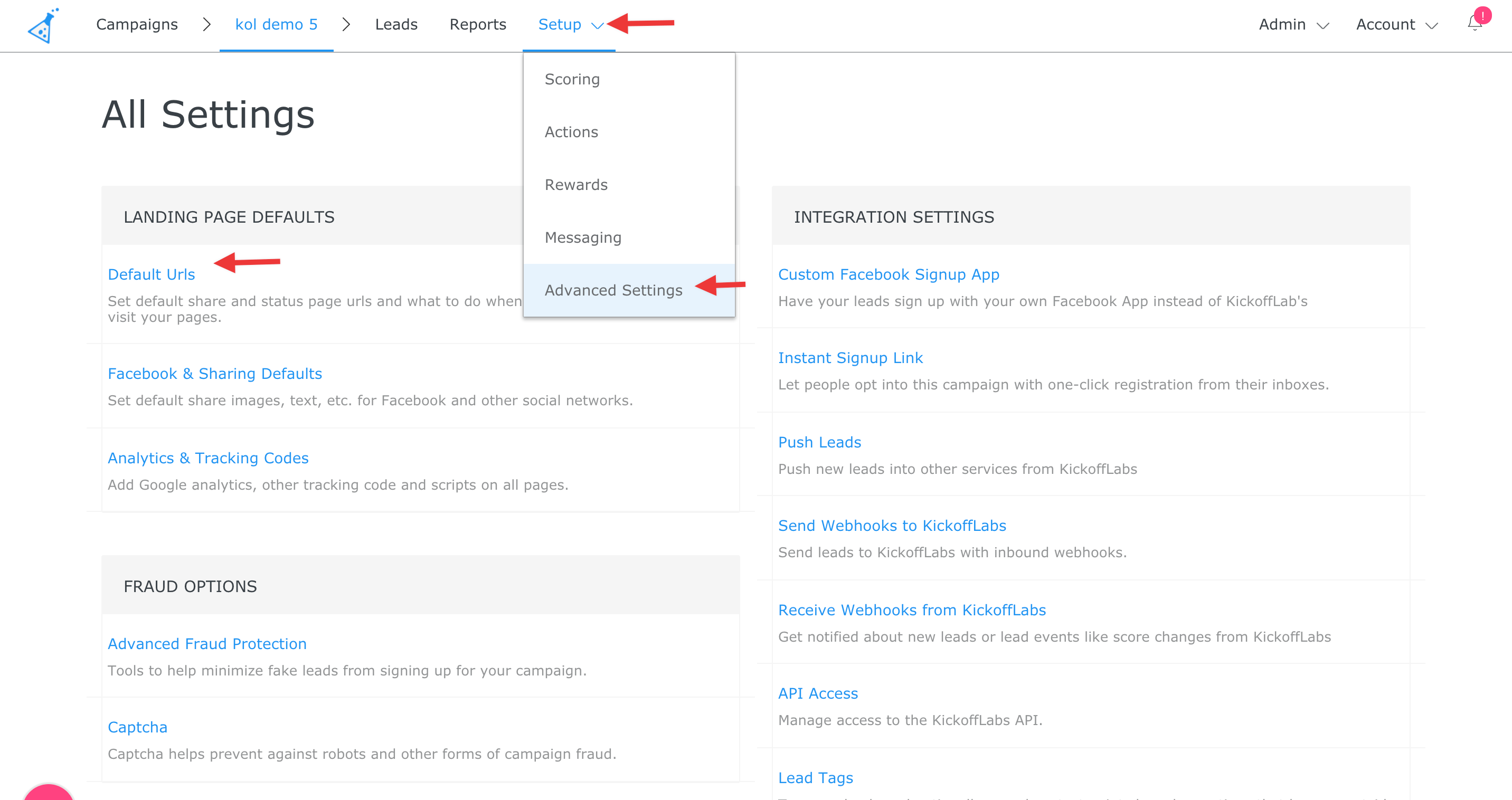Select Rewards menu entry

coord(576,185)
